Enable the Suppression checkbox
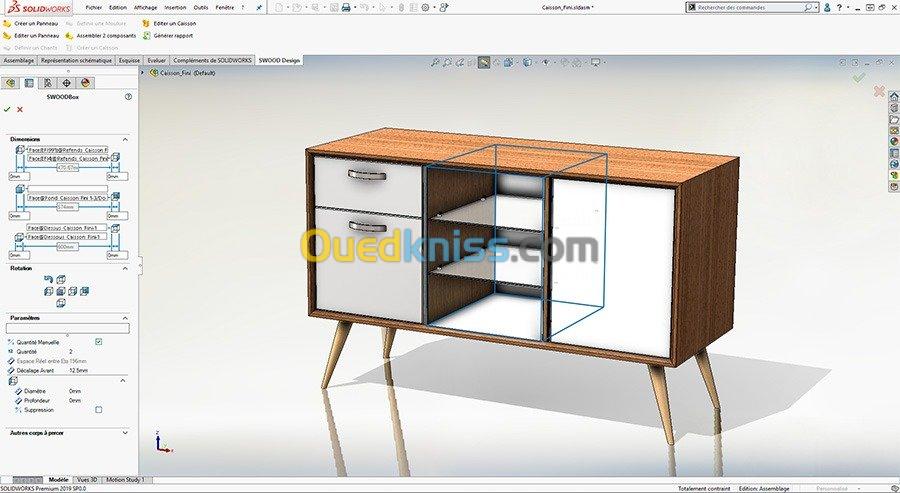Viewport: 900px width, 493px height. tap(98, 409)
